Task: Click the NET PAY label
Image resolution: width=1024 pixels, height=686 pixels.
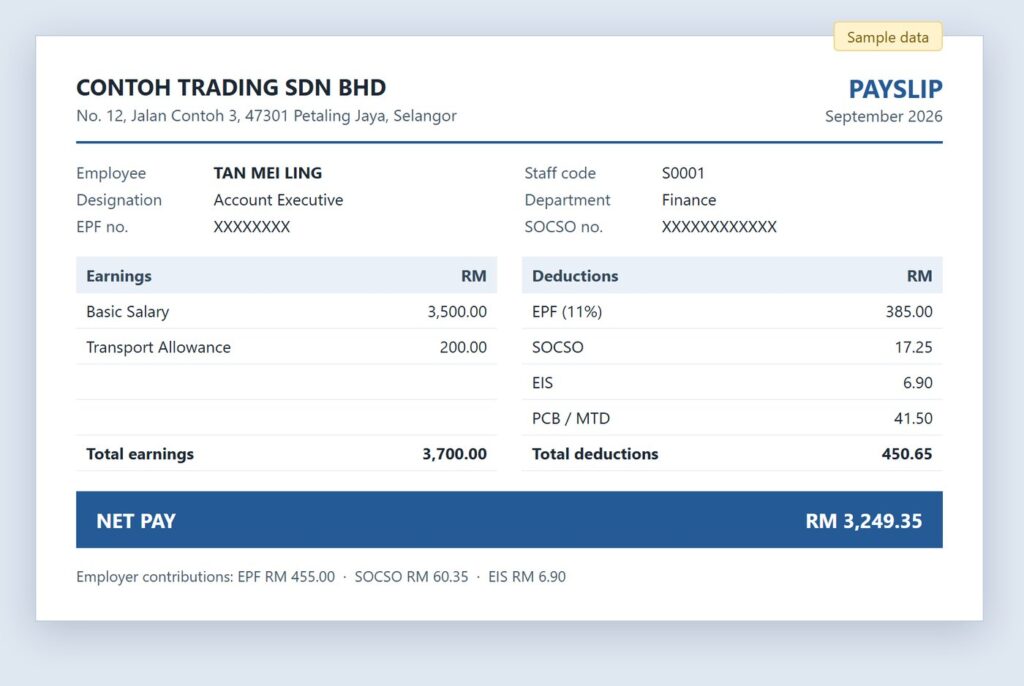Action: (136, 521)
